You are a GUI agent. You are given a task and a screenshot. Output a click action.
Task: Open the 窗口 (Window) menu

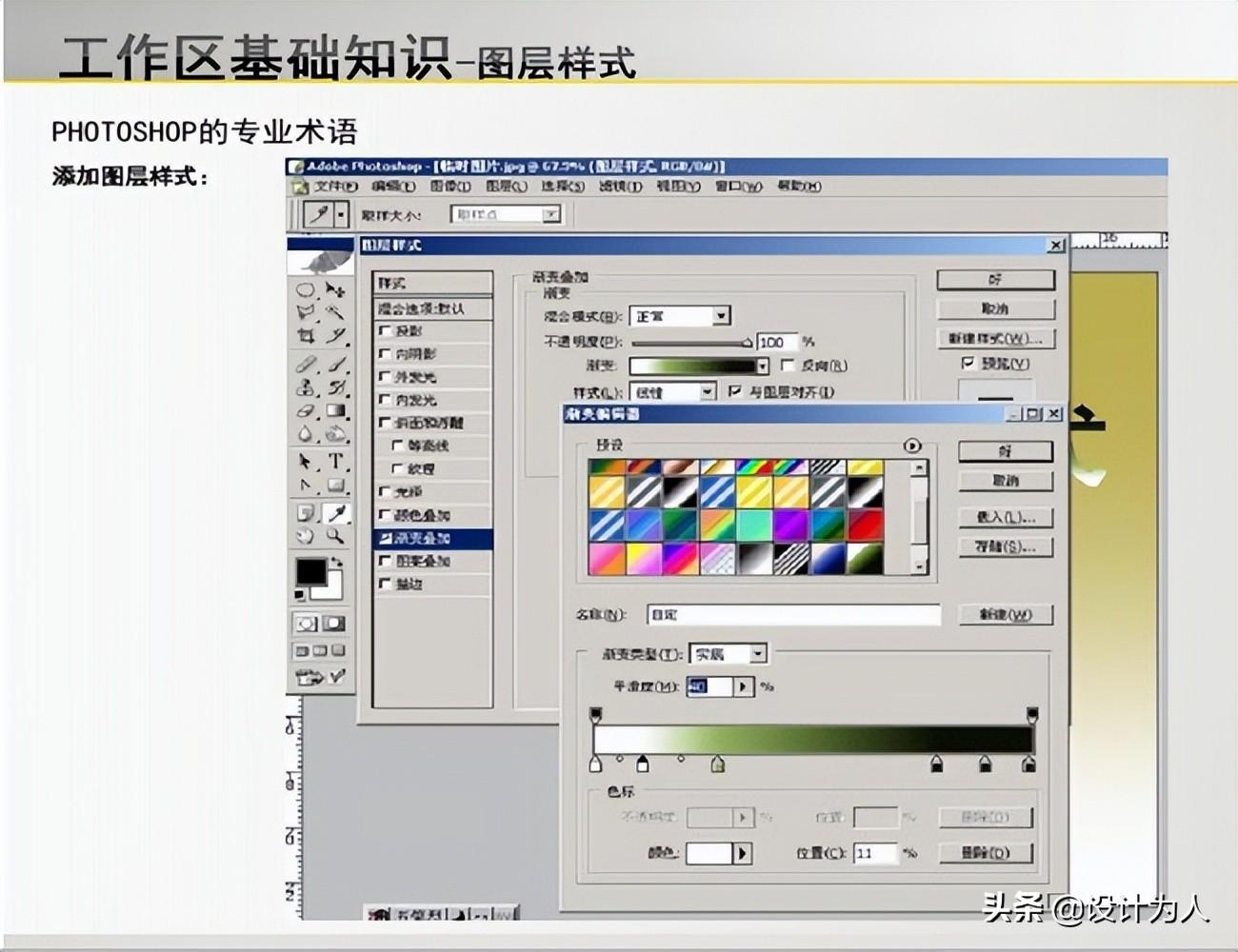[x=738, y=187]
